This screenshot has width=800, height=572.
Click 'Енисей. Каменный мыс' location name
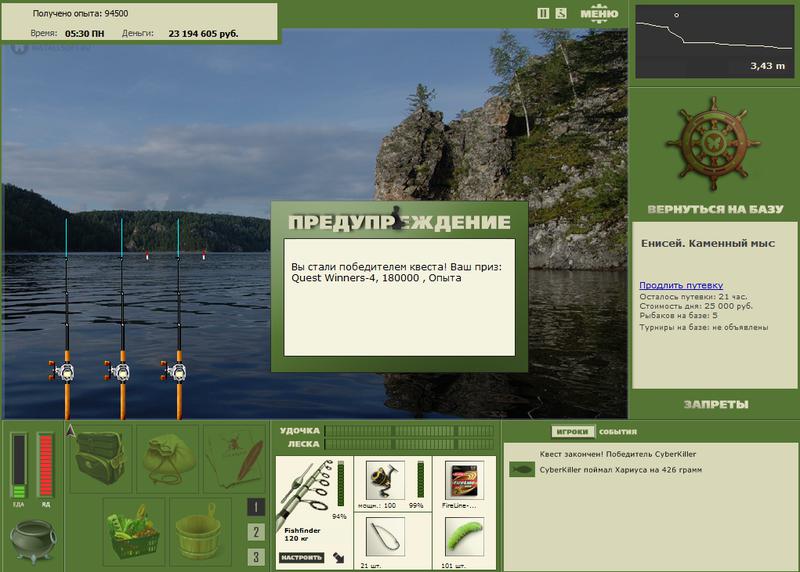click(708, 243)
